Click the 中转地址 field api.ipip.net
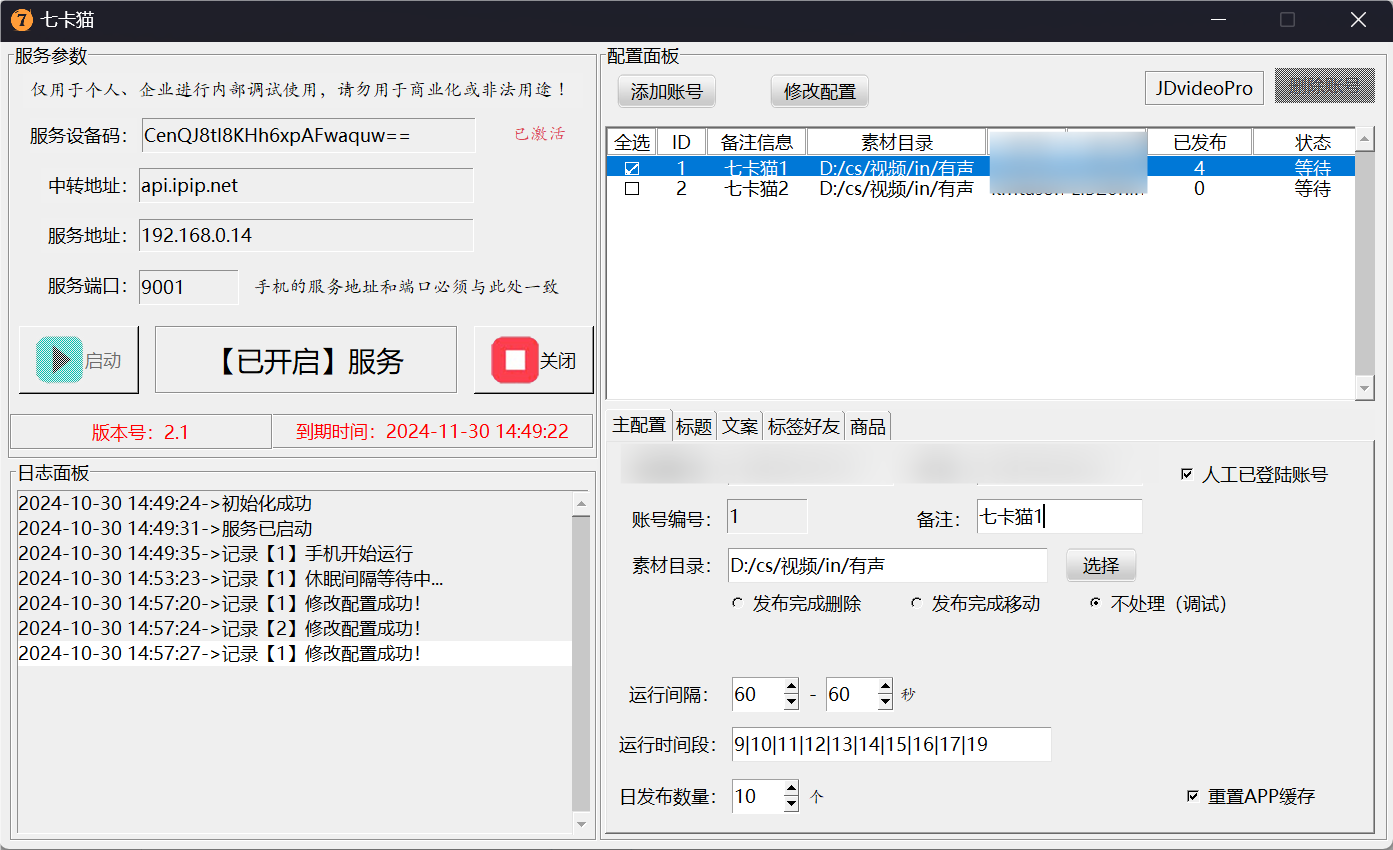 coord(306,186)
